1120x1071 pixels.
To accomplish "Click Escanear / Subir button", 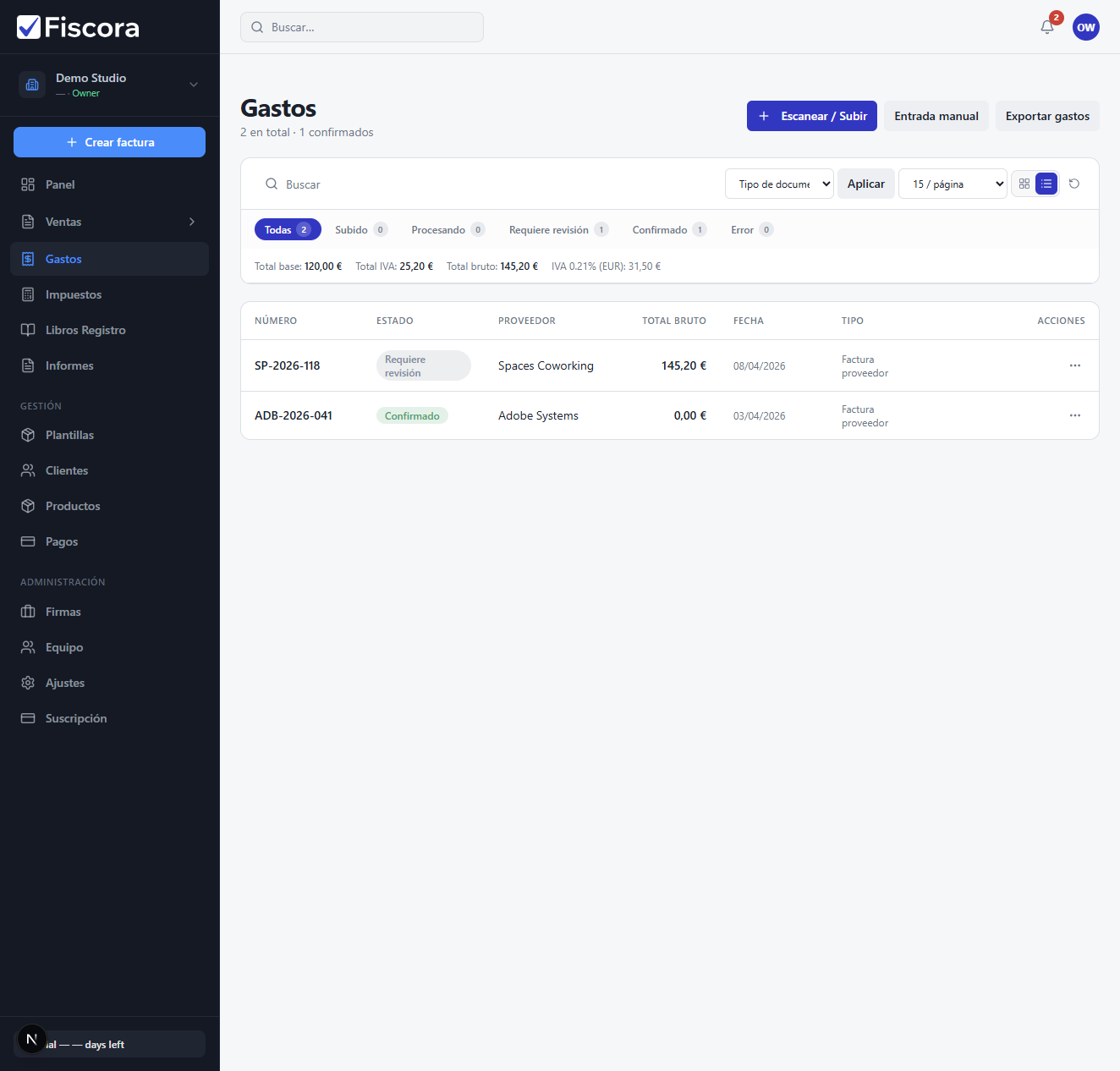I will coord(812,116).
